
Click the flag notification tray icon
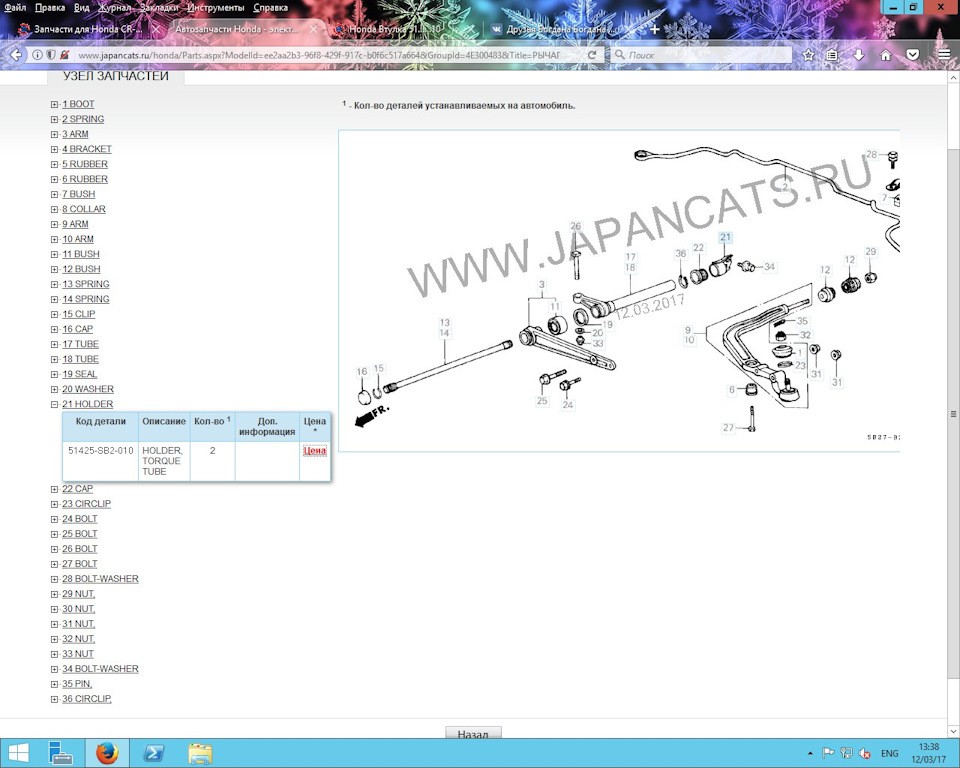point(828,753)
